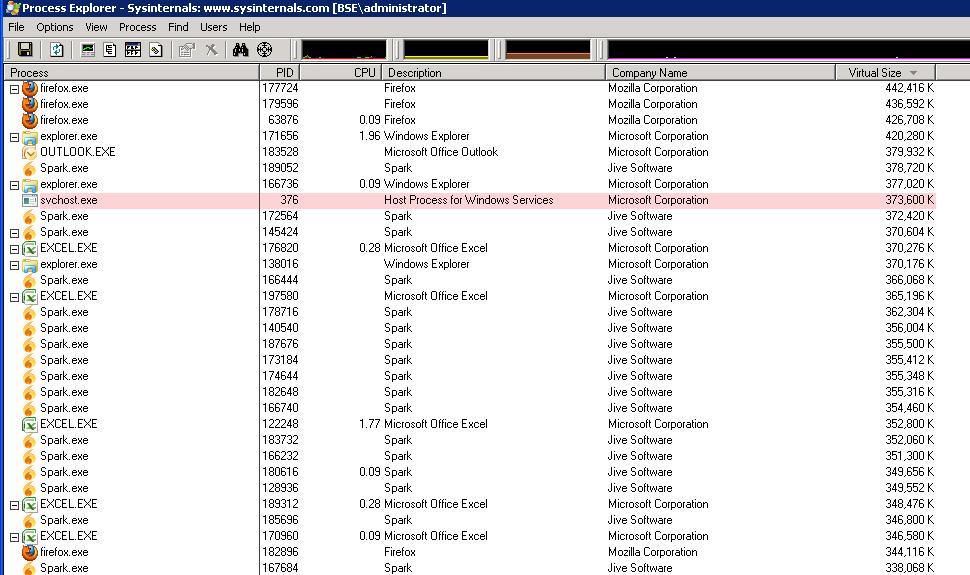This screenshot has width=970, height=575.
Task: Click the Firefox icon for PID 182896
Action: tap(30, 552)
